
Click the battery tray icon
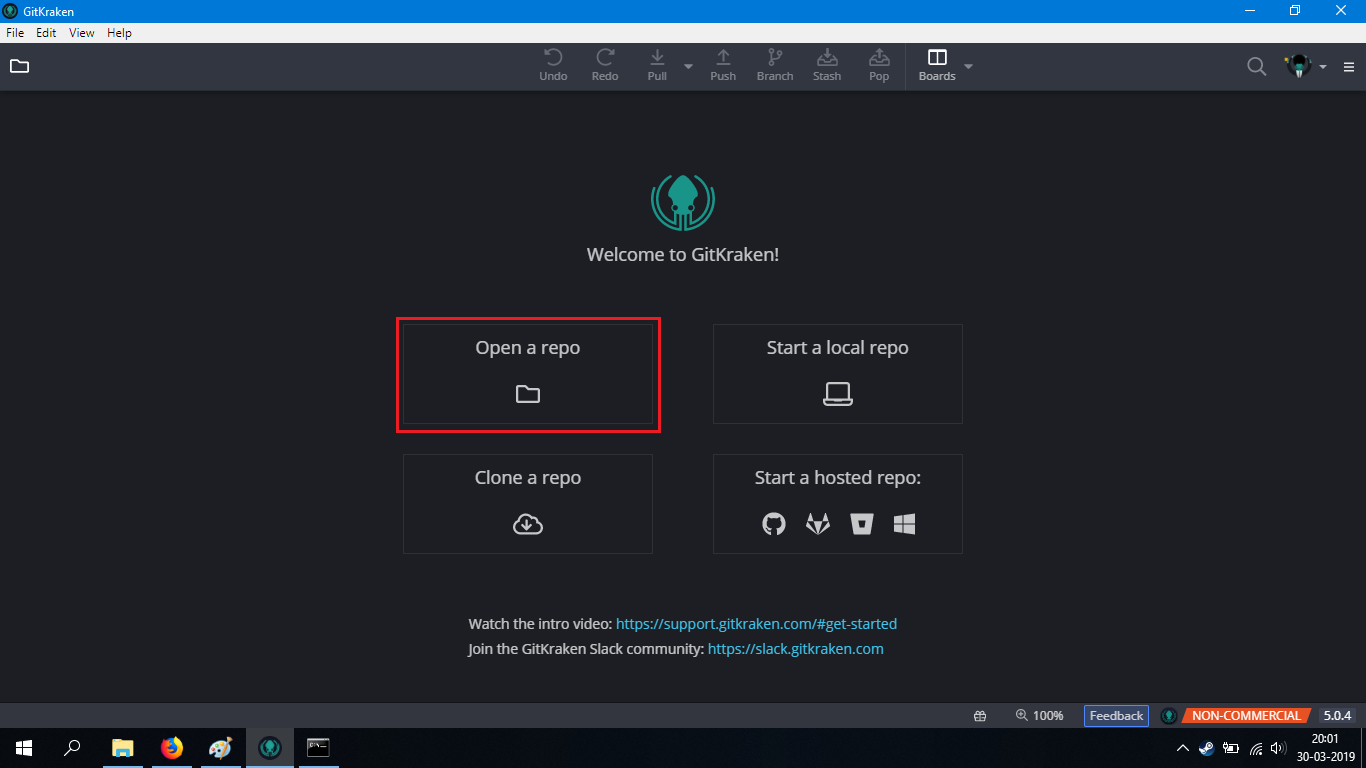pyautogui.click(x=1231, y=748)
